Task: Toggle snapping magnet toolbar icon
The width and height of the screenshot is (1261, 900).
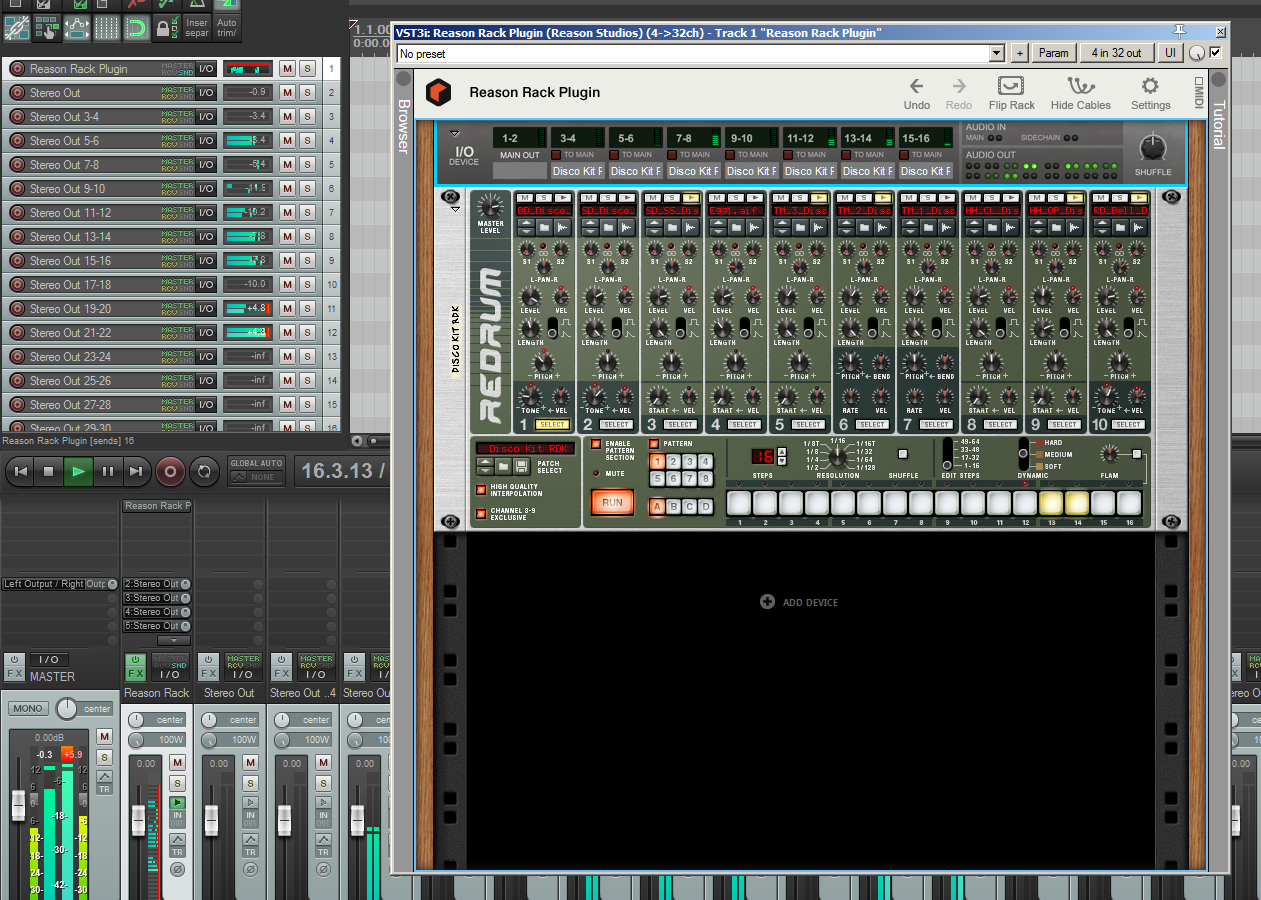Action: click(136, 28)
